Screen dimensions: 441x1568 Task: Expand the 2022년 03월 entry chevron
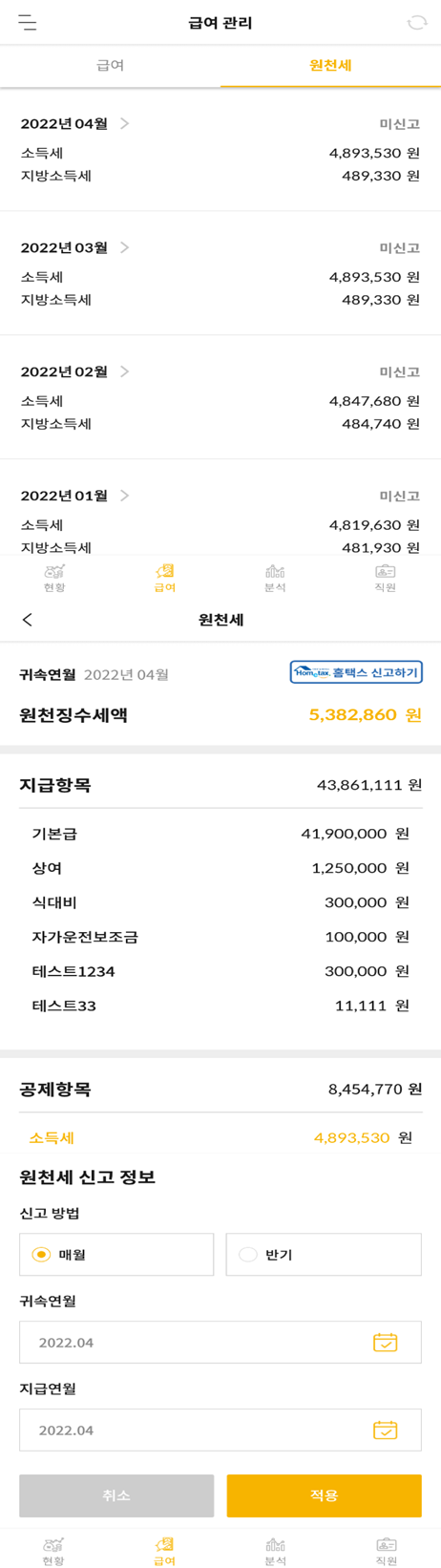point(125,247)
